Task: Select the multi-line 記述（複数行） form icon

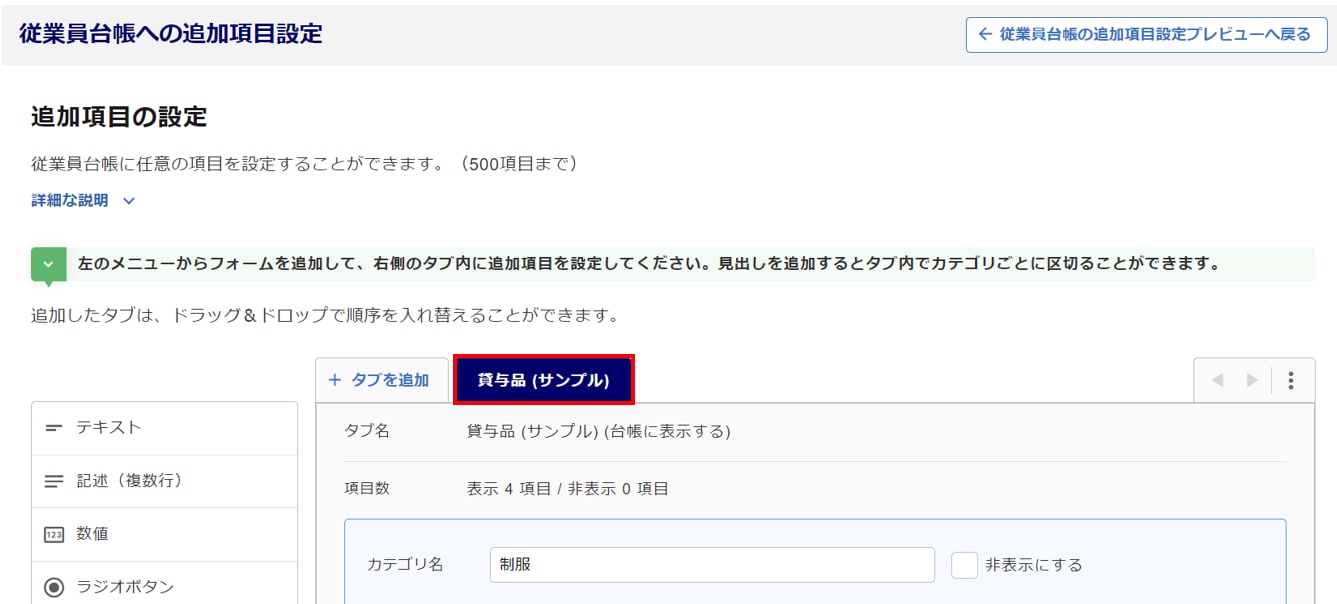Action: 54,481
